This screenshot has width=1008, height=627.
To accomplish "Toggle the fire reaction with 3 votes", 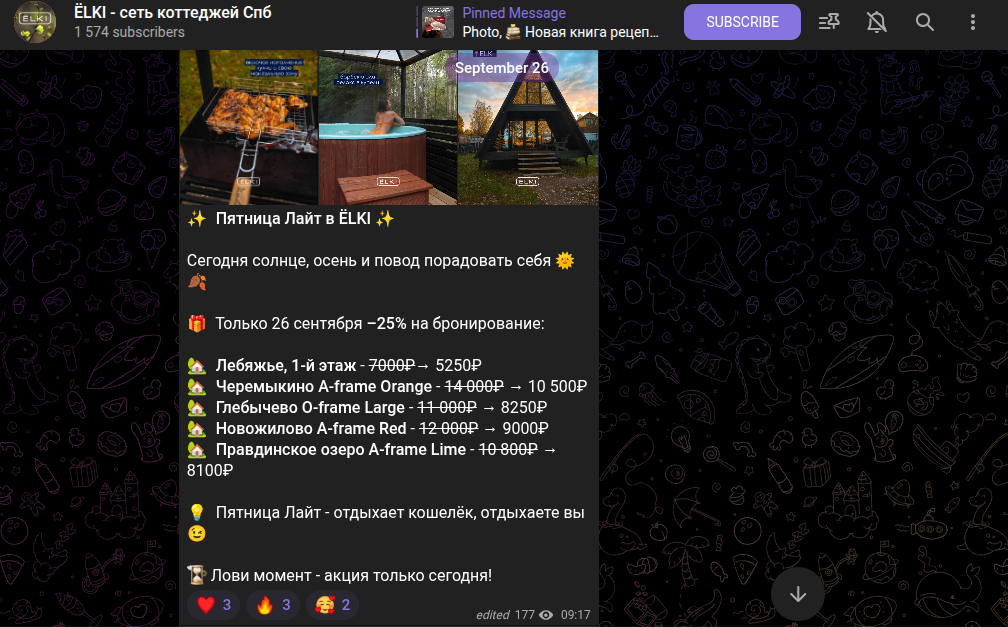I will (273, 604).
